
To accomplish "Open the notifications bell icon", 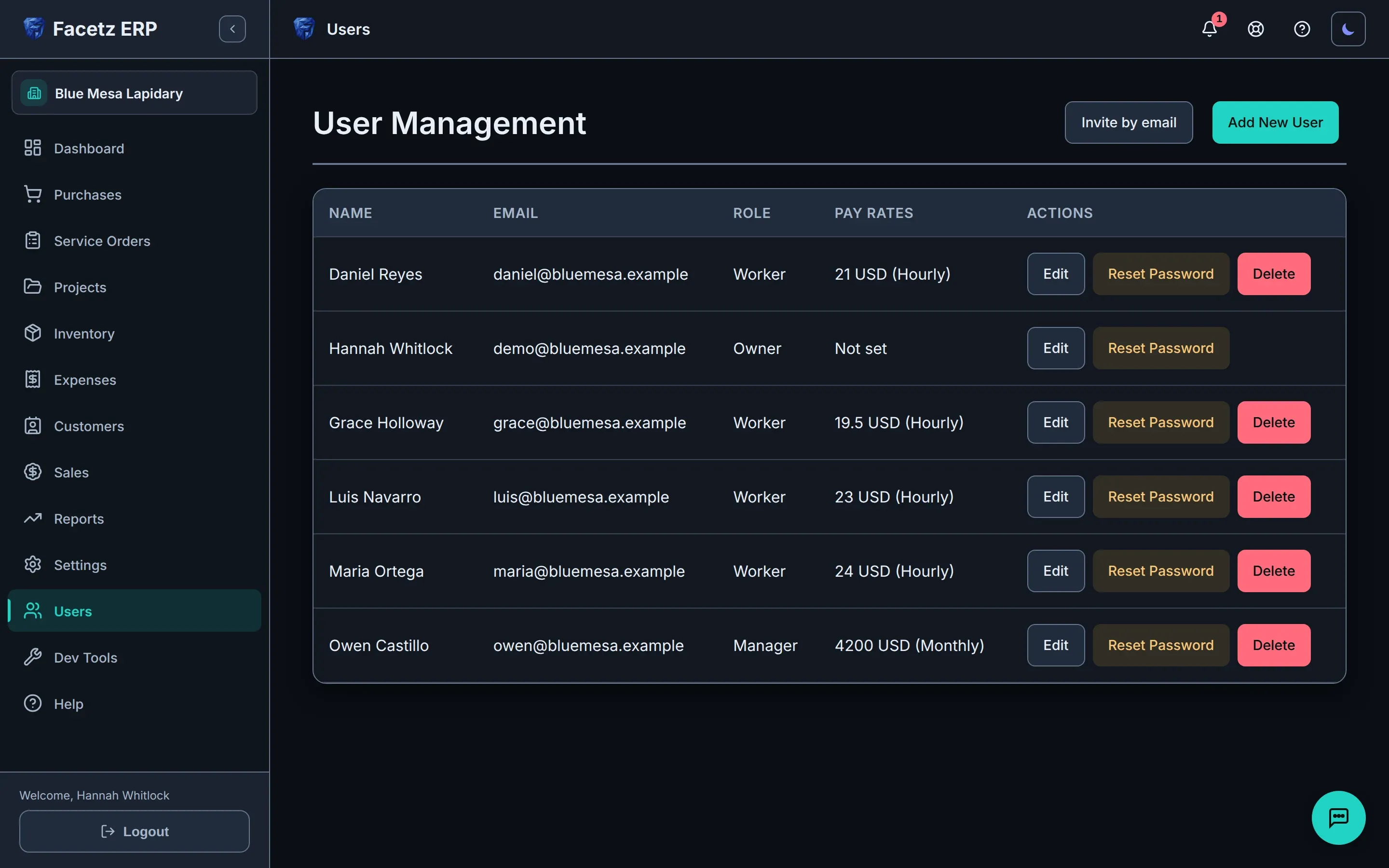I will (x=1210, y=29).
